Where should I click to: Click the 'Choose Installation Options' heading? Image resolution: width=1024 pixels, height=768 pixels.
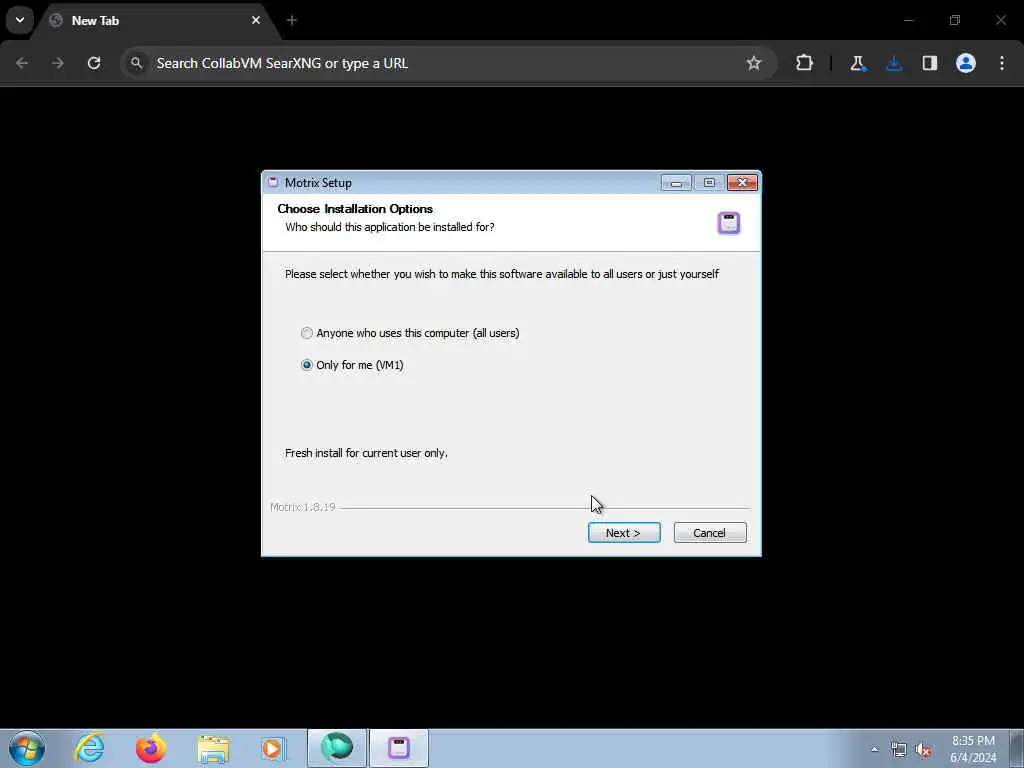[x=355, y=209]
